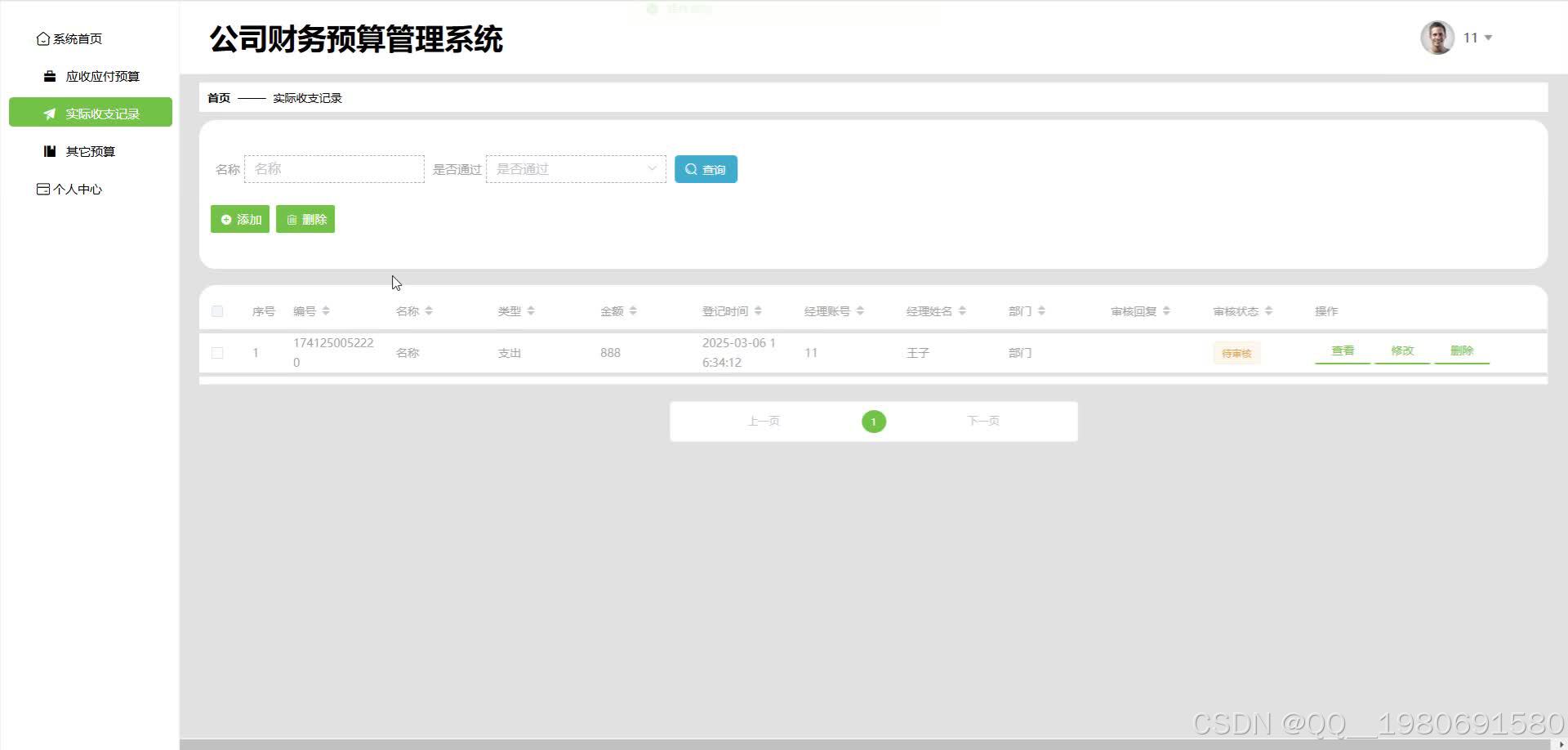This screenshot has width=1568, height=750.
Task: Click the card icon next to 个人中心
Action: [43, 189]
